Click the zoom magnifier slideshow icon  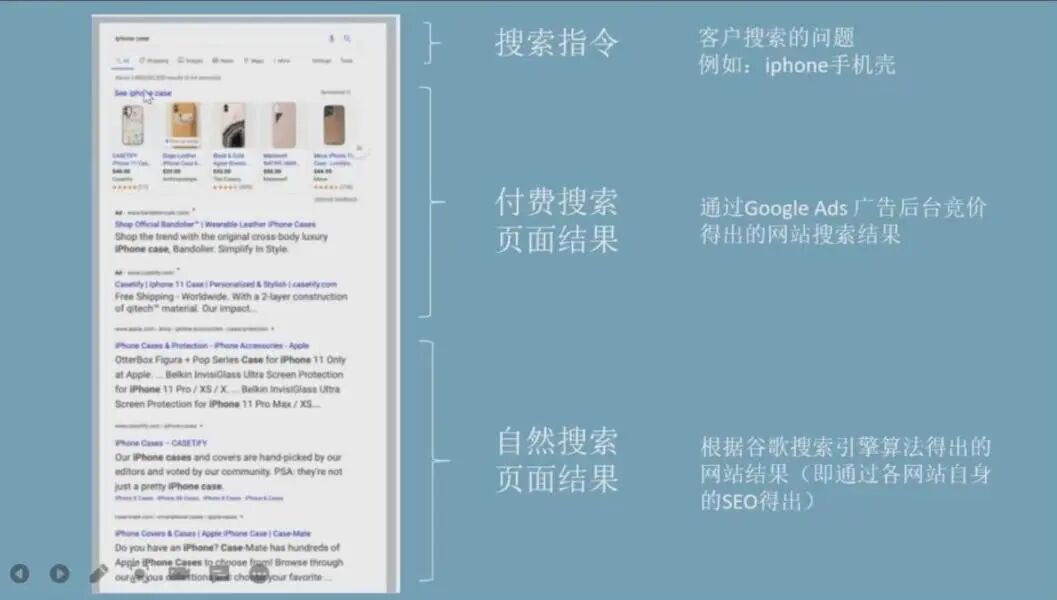point(140,573)
